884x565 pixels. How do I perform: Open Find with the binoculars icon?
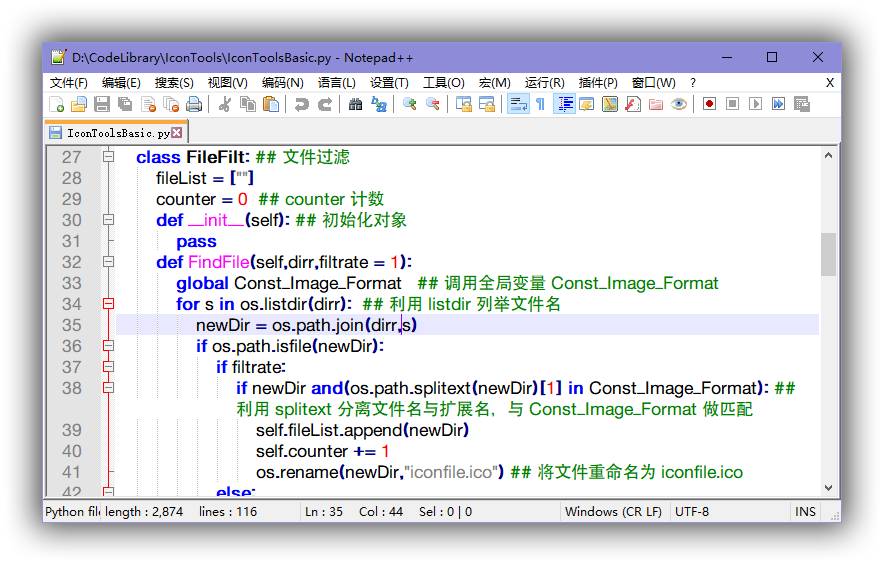[354, 104]
